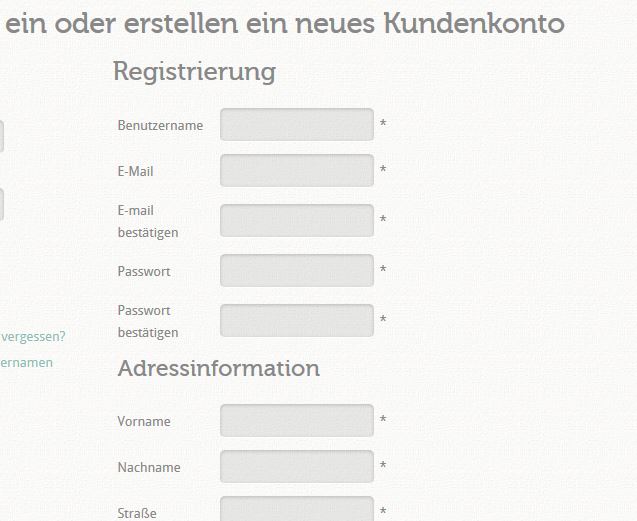Follow the cut-off 'ernamen' link
The image size is (637, 521).
click(x=27, y=362)
